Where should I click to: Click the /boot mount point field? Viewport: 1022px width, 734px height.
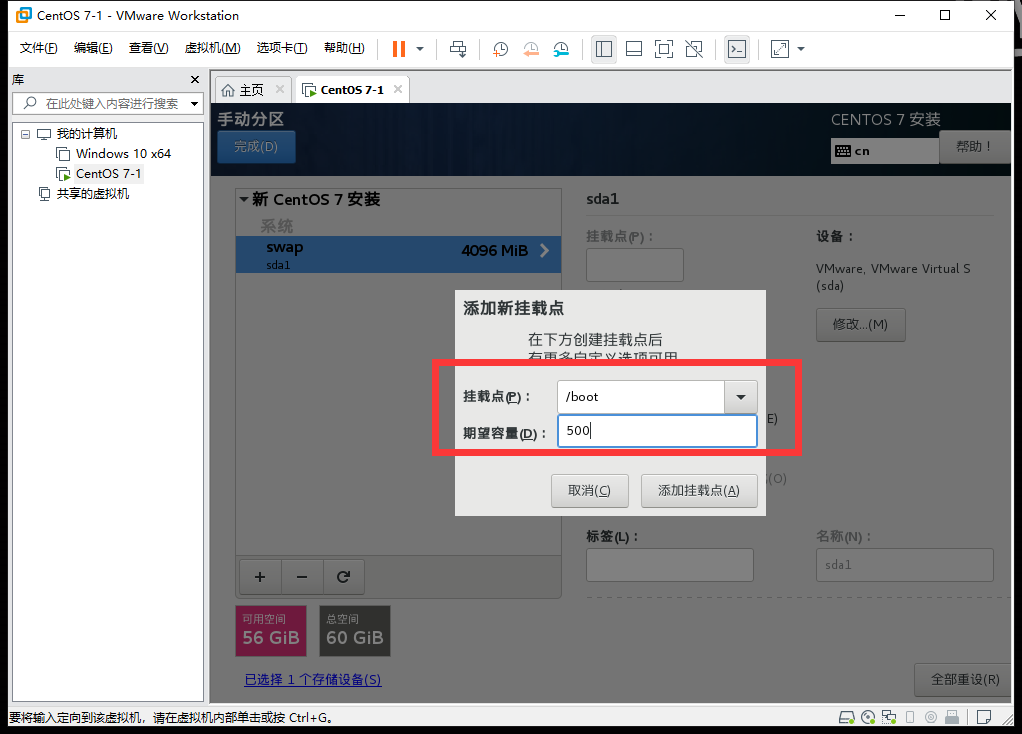641,397
